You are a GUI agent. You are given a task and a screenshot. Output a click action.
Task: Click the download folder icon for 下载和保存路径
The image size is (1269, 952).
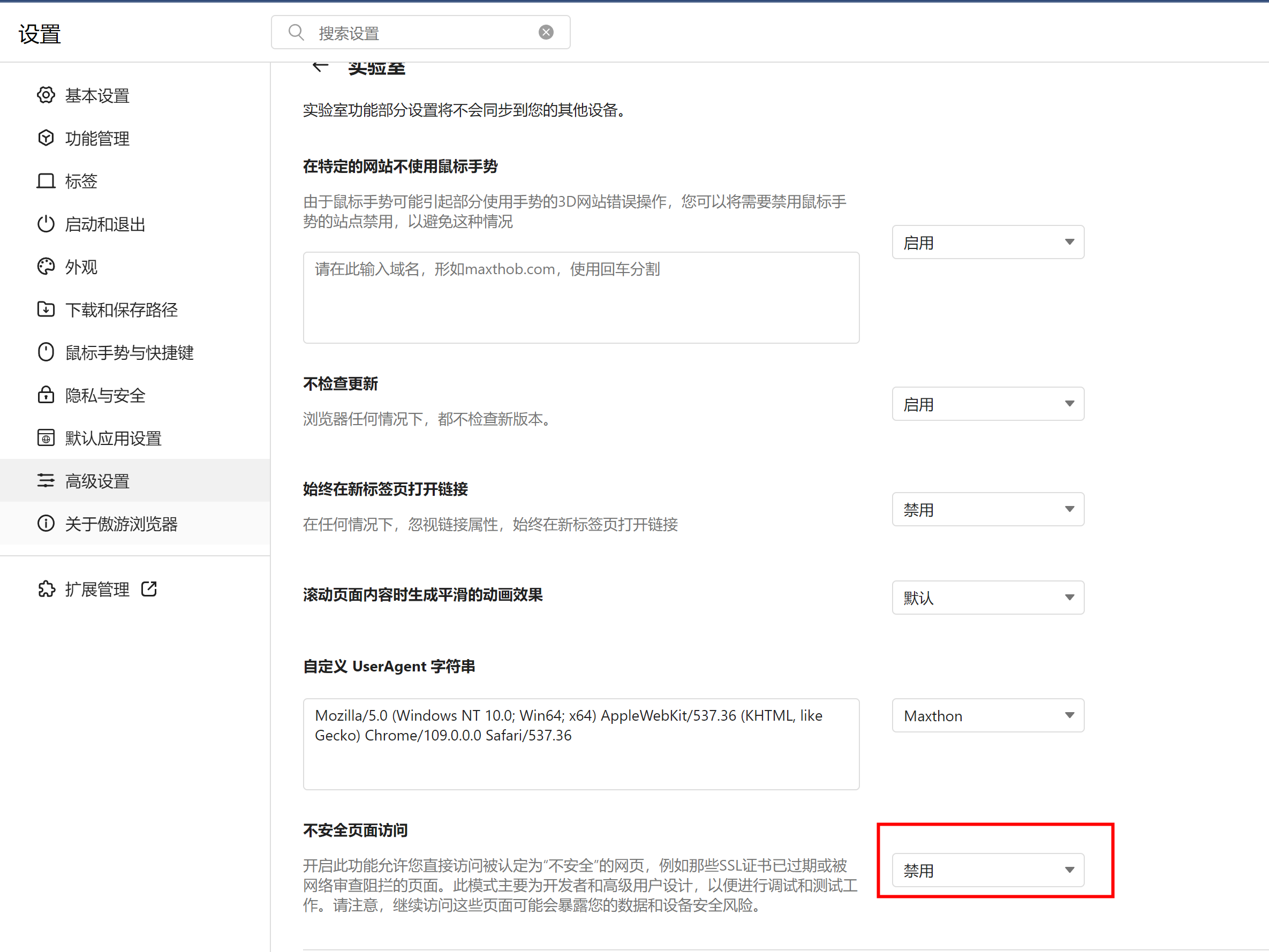46,309
